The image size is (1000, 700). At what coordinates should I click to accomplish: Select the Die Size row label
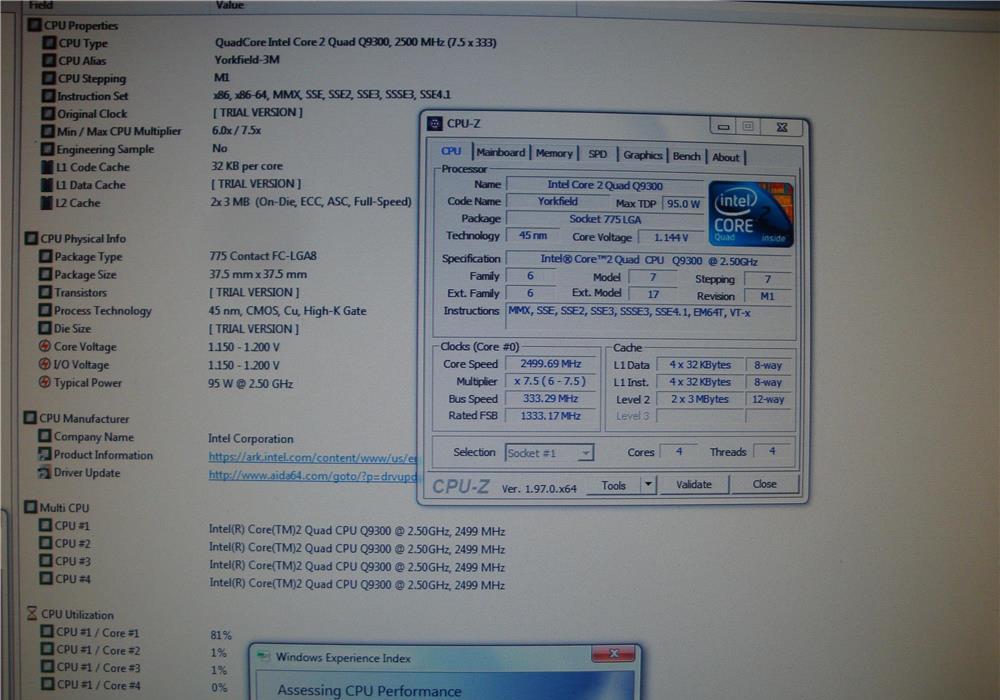click(x=72, y=328)
